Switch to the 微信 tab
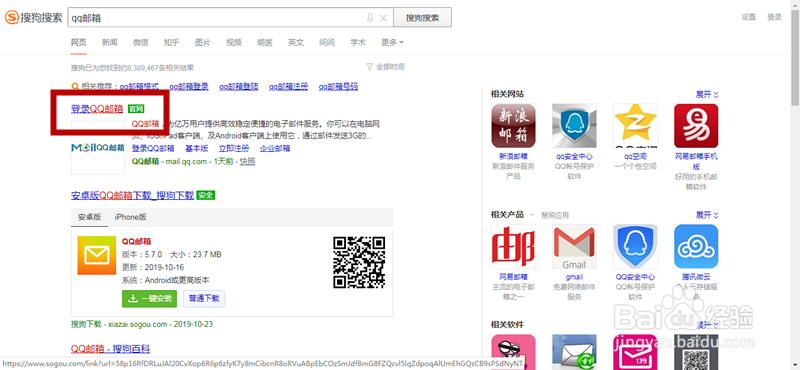Viewport: 800px width, 370px height. click(x=141, y=42)
